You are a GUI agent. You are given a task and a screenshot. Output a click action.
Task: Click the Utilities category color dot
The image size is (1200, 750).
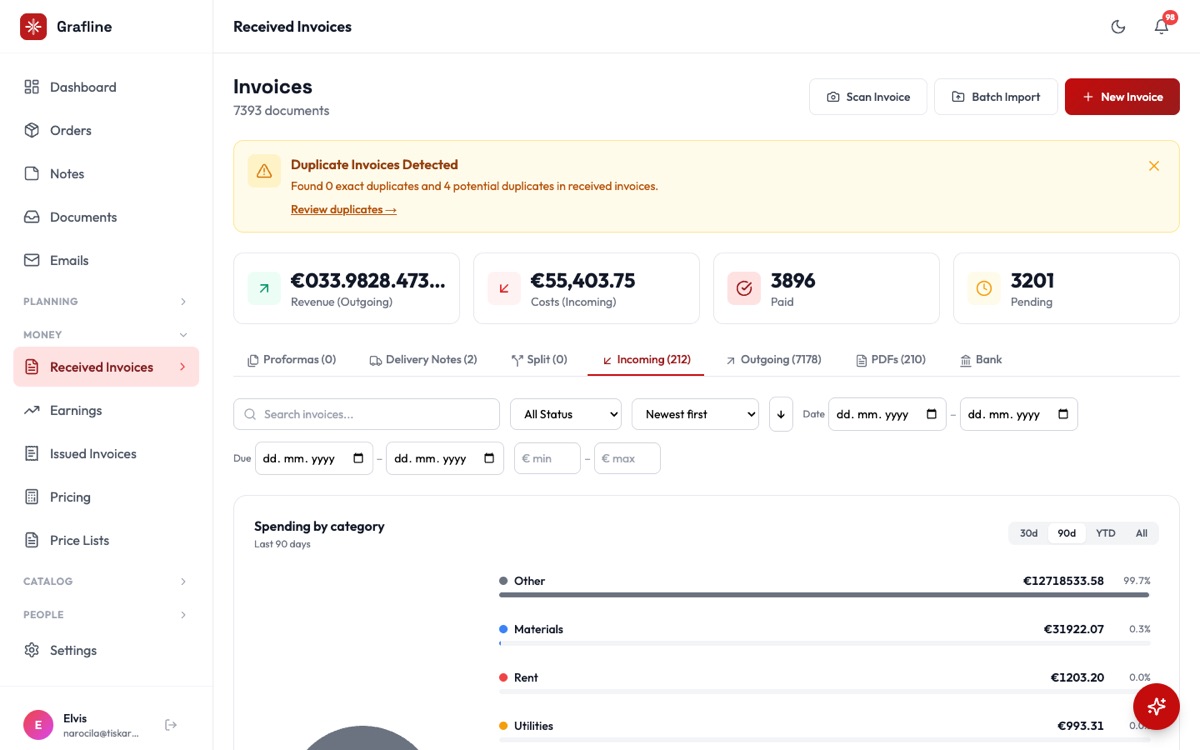click(503, 726)
